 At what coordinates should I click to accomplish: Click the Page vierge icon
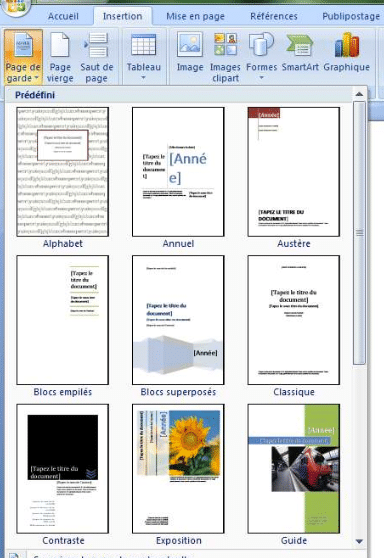tap(60, 44)
